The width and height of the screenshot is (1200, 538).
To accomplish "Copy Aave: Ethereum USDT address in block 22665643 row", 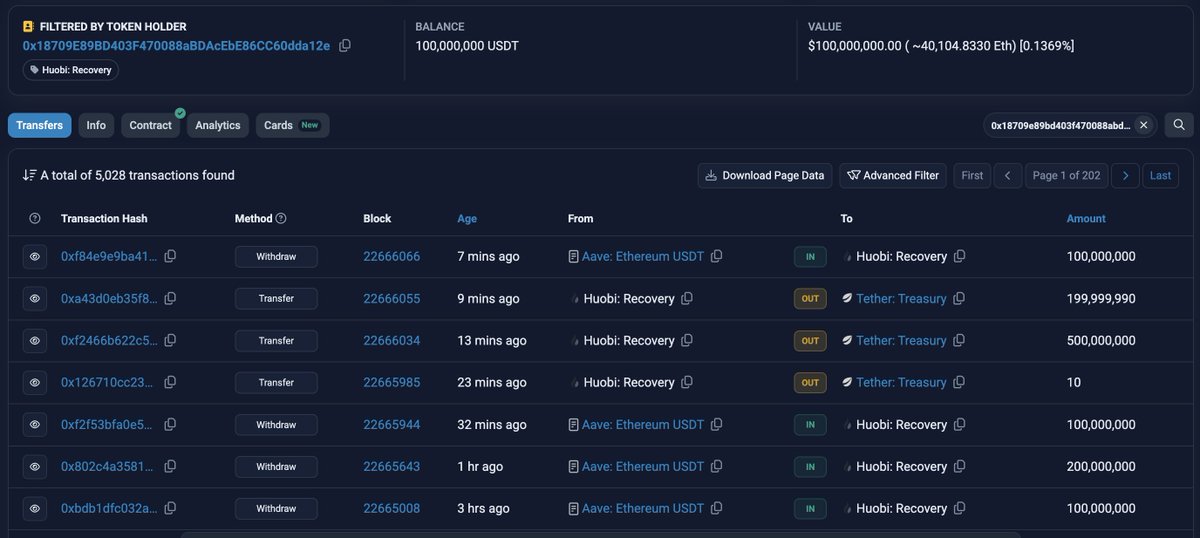I will pos(717,467).
